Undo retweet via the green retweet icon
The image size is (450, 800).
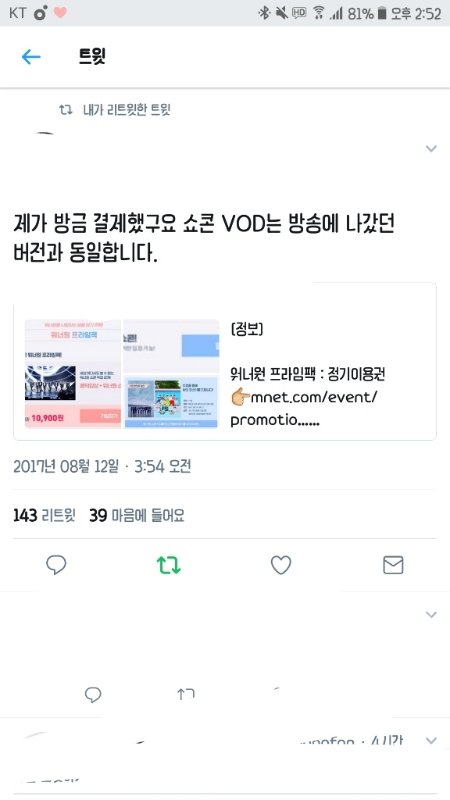[x=168, y=565]
